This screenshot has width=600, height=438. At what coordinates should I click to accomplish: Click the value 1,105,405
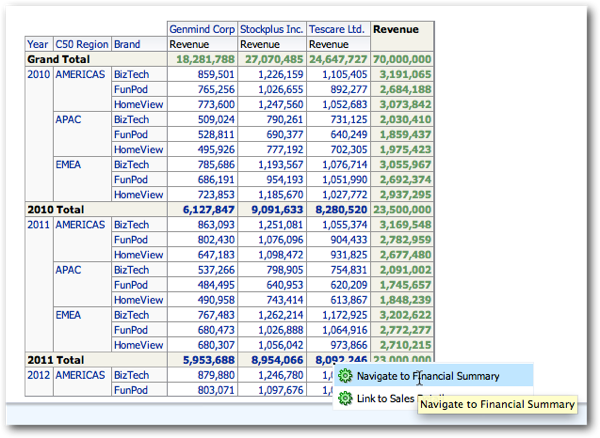click(x=345, y=74)
